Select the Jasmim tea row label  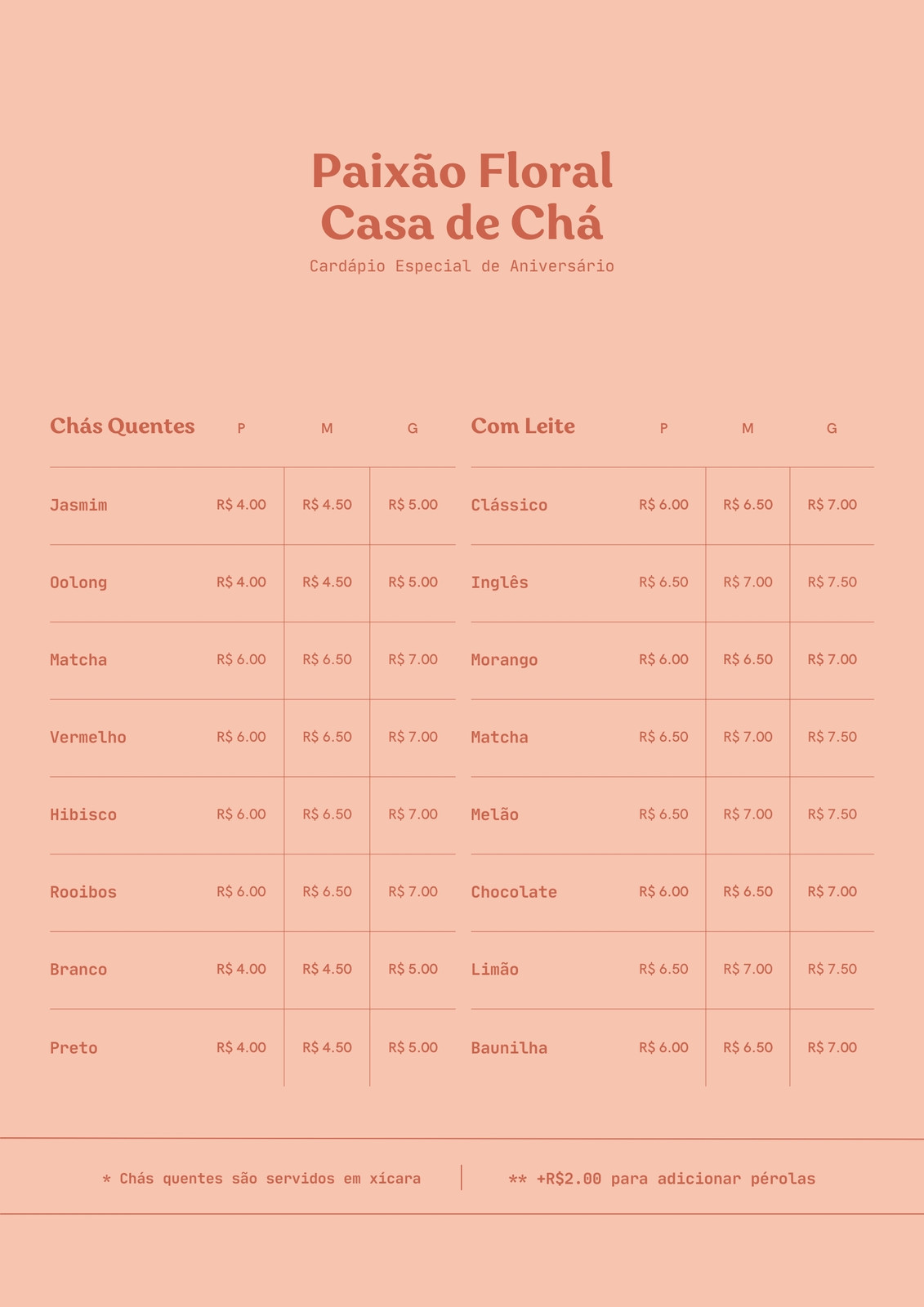coord(78,505)
